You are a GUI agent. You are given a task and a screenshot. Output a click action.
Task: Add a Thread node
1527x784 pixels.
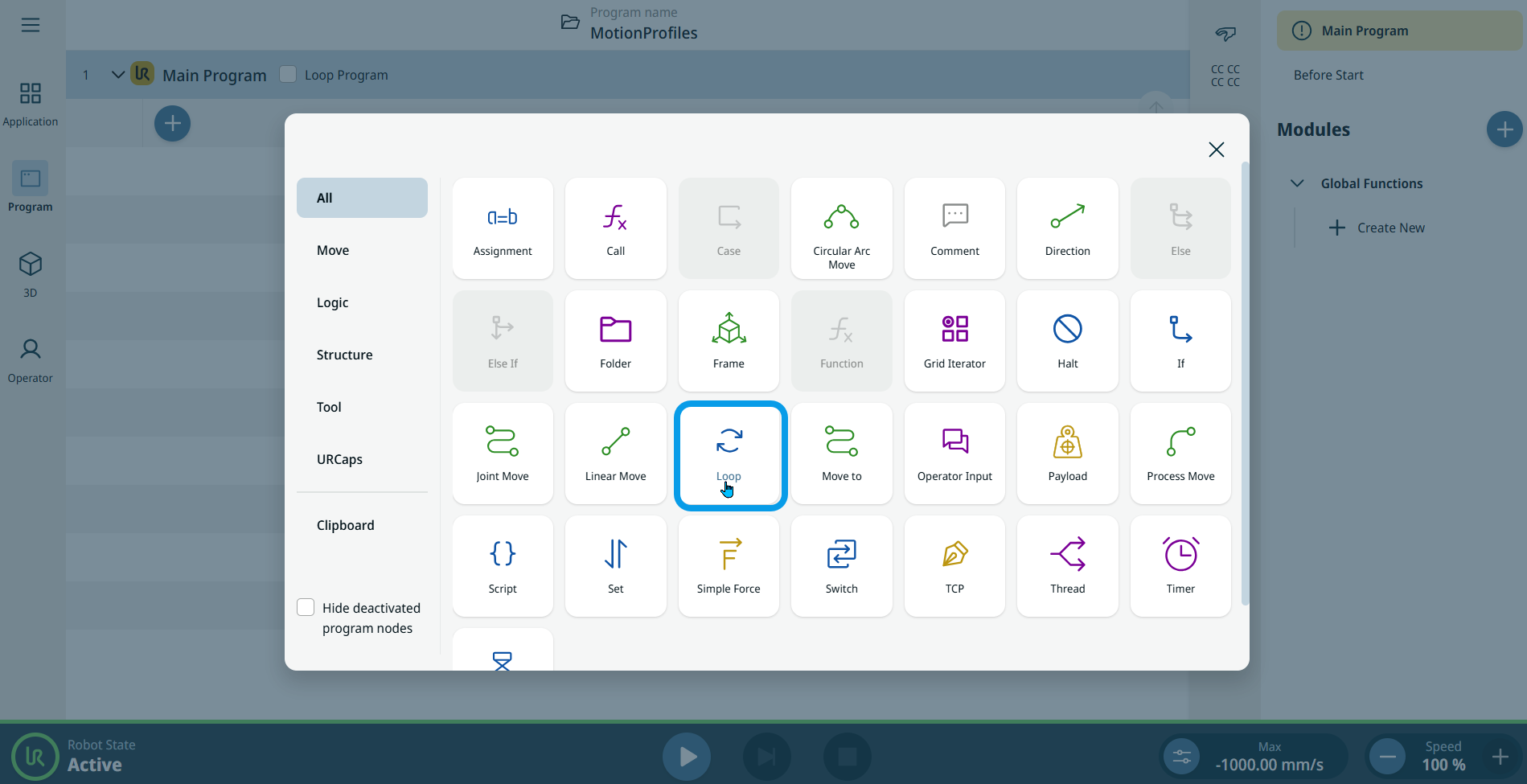point(1067,566)
